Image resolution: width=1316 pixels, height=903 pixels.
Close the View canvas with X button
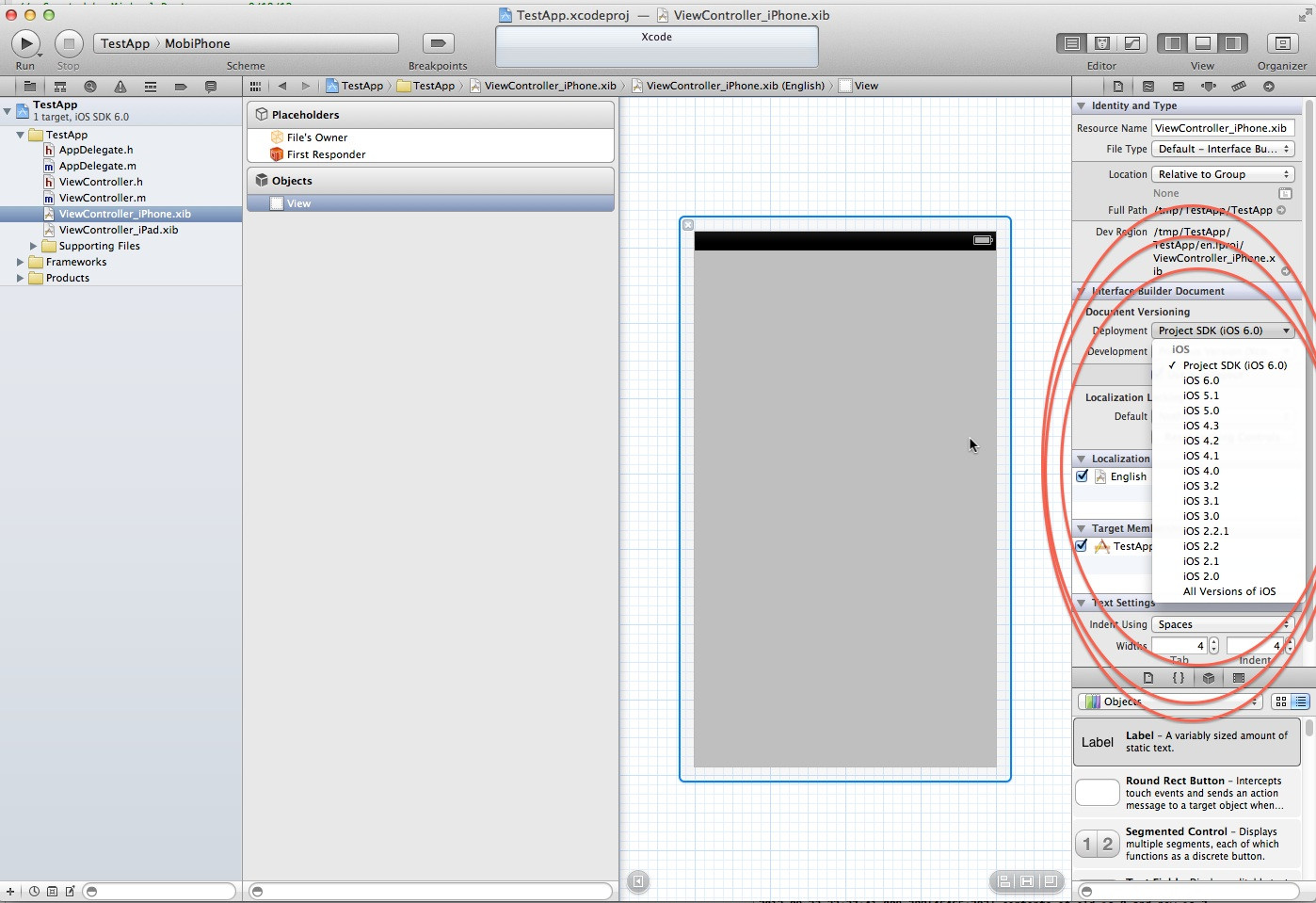click(x=688, y=225)
